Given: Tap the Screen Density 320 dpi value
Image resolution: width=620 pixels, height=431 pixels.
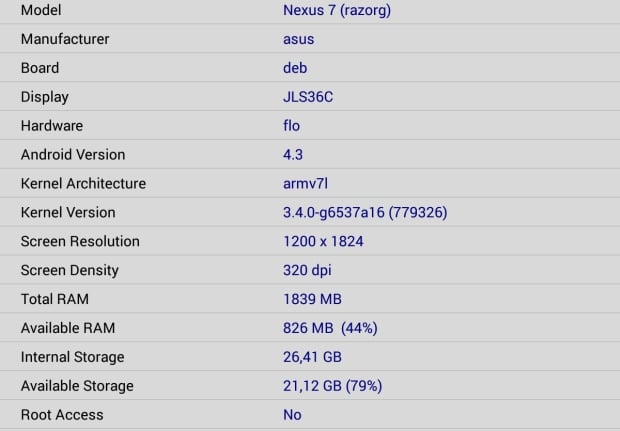Looking at the screenshot, I should click(307, 270).
